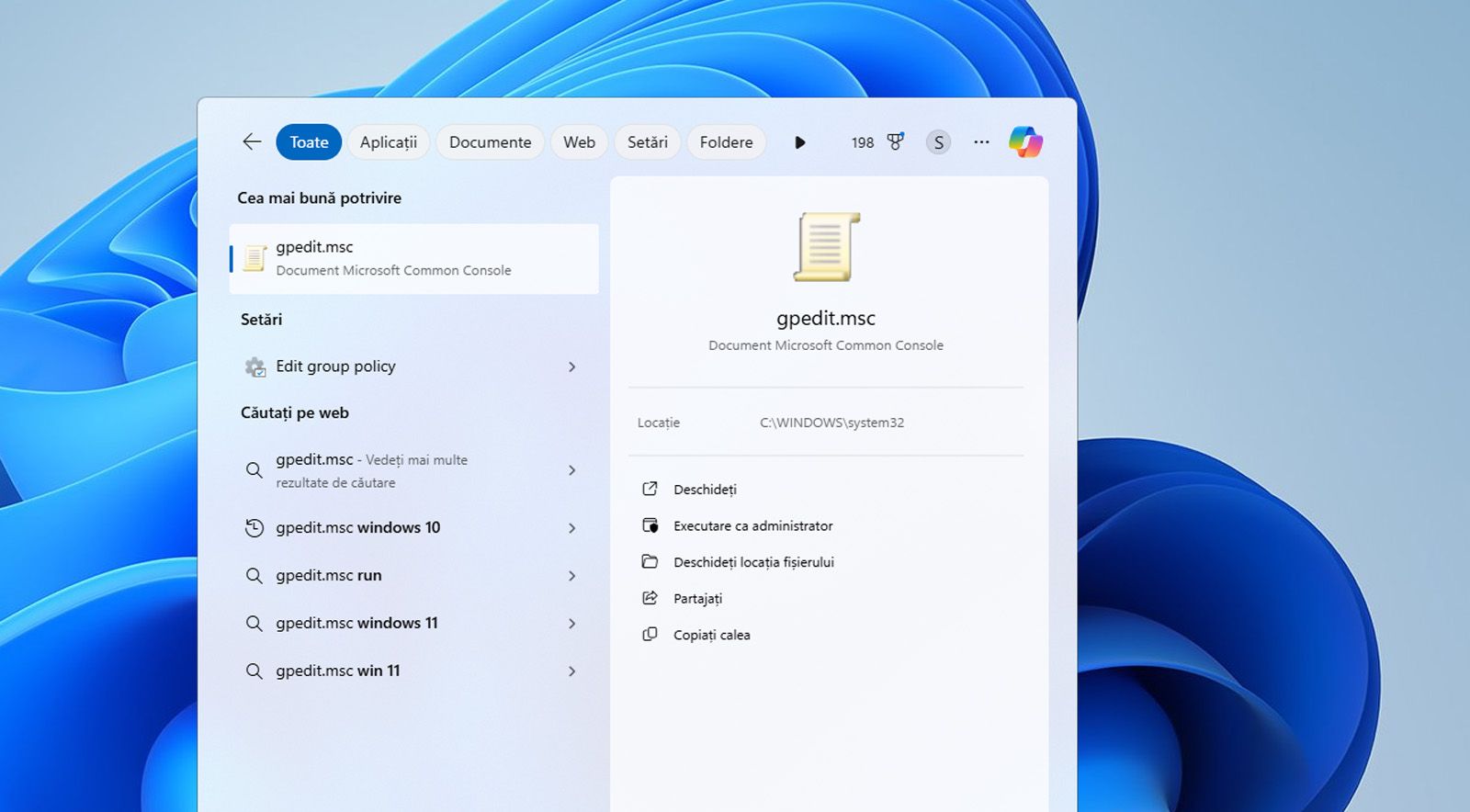Image resolution: width=1470 pixels, height=812 pixels.
Task: Click 'Document Microsoft Common Console' in preview pane
Action: tap(826, 345)
